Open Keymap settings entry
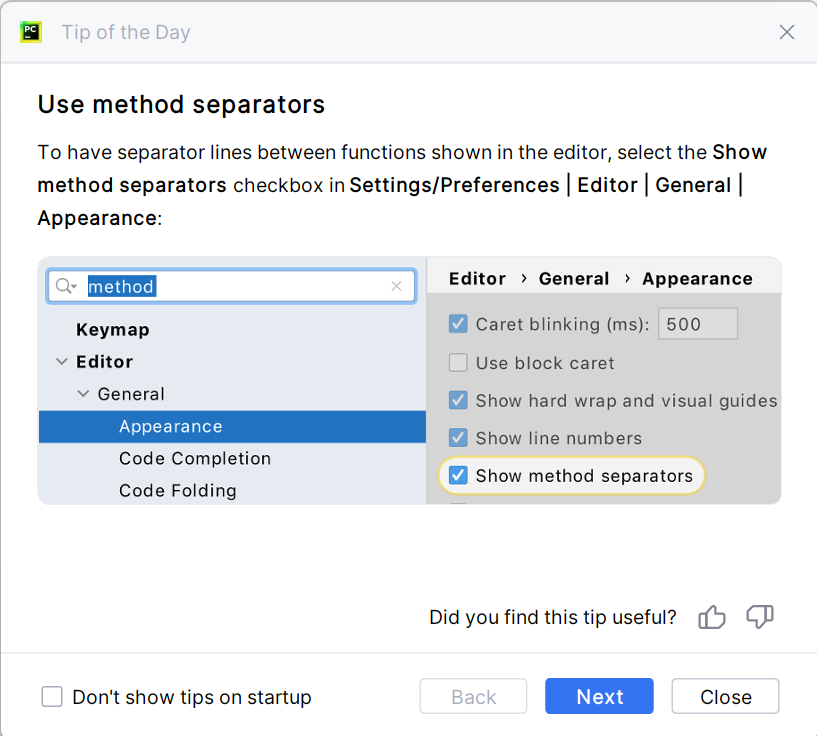The height and width of the screenshot is (736, 817). pyautogui.click(x=112, y=330)
